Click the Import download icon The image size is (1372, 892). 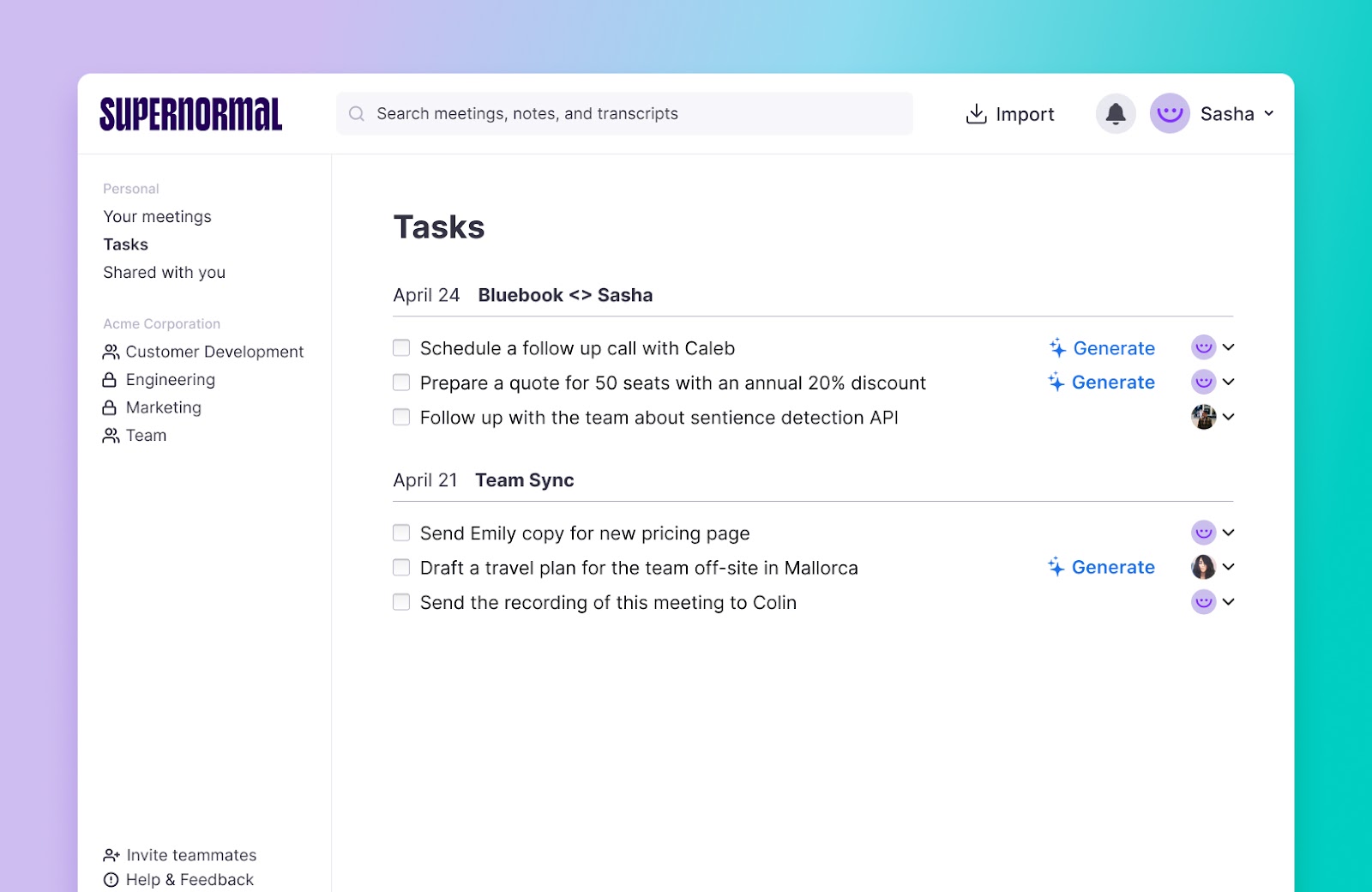(x=976, y=114)
